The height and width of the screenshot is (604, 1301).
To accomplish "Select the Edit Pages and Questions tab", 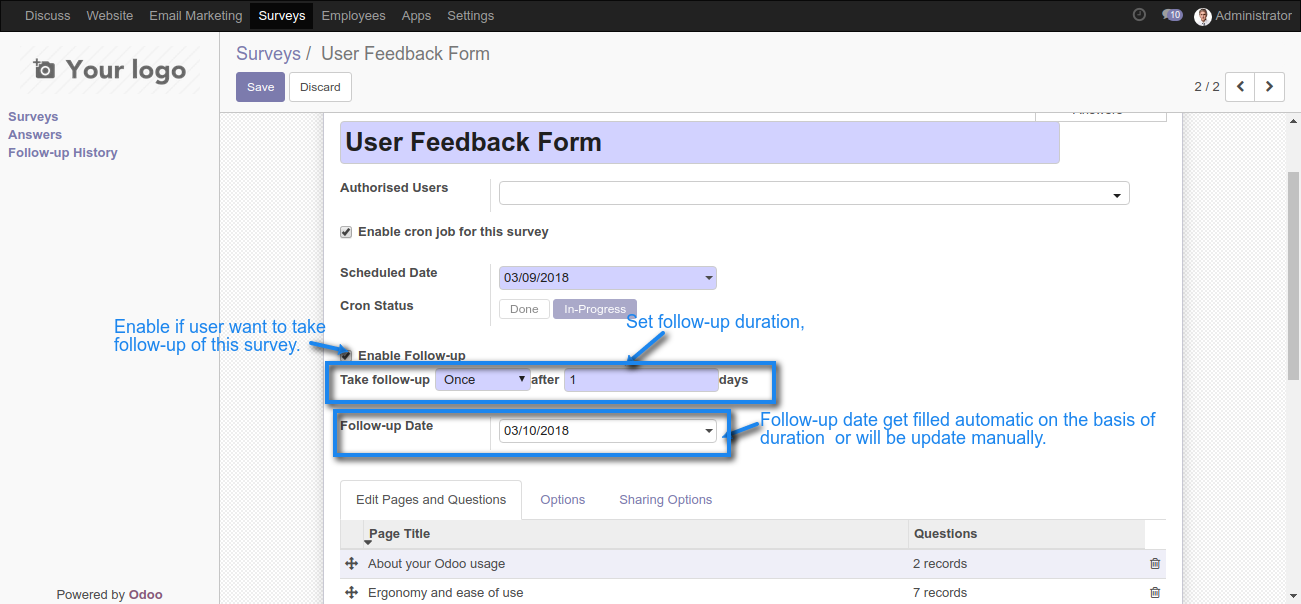I will click(x=431, y=500).
